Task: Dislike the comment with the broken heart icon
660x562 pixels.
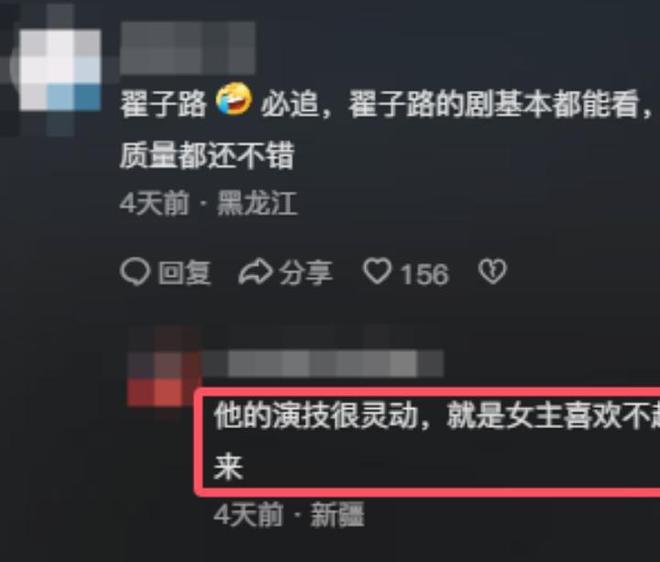Action: click(x=492, y=272)
